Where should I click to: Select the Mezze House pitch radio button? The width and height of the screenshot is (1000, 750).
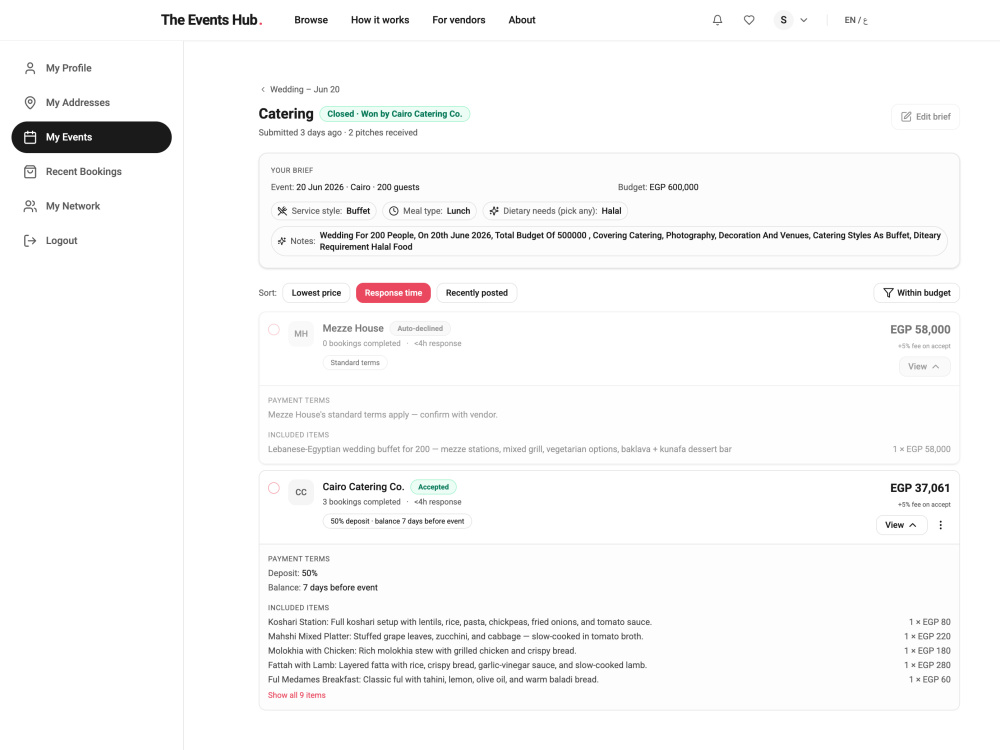point(274,329)
